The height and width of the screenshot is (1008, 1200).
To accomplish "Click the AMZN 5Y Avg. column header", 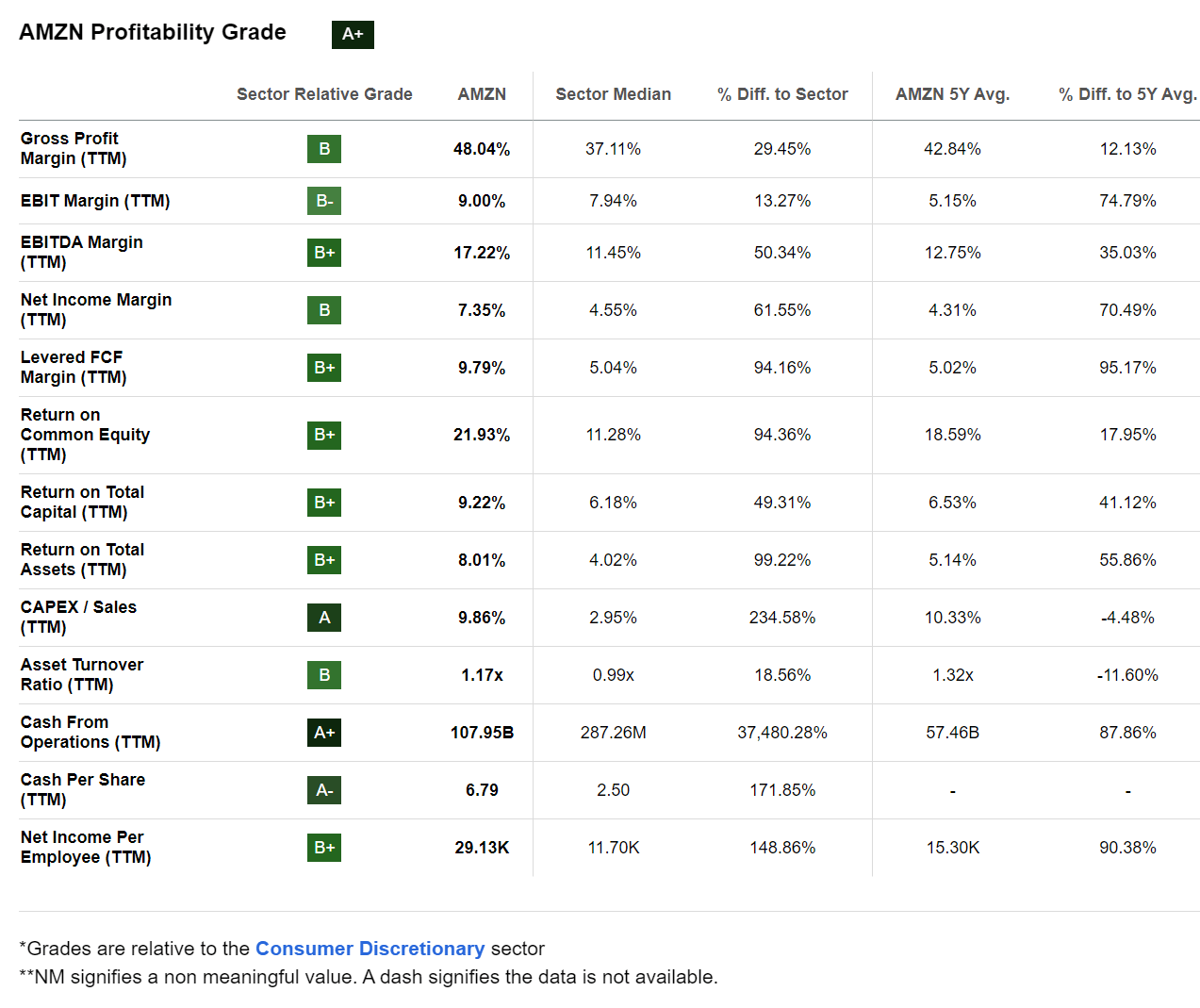I will tap(952, 94).
